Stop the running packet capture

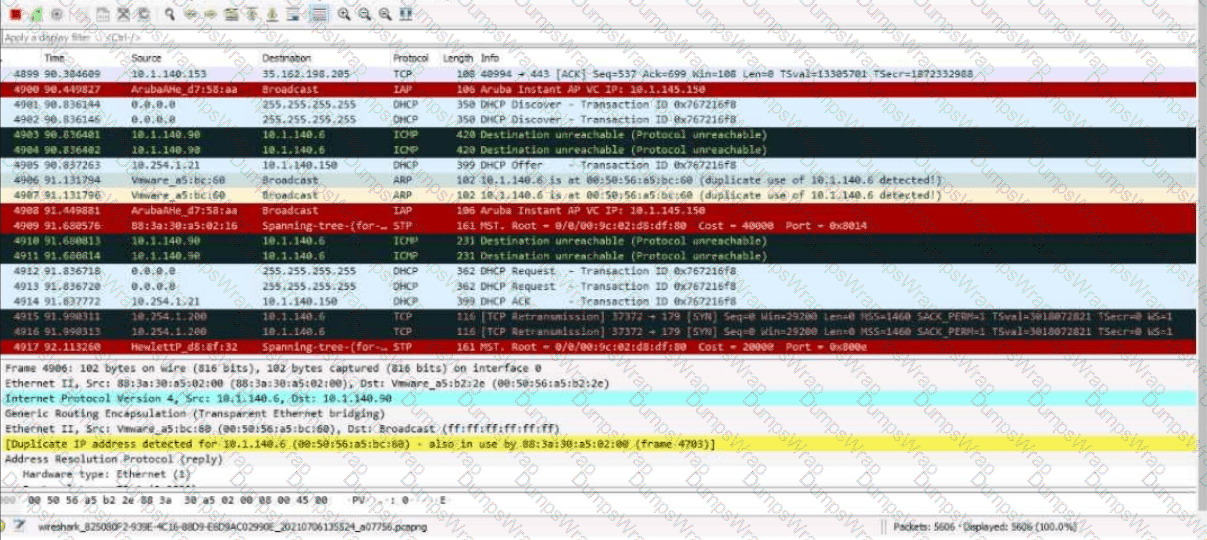tap(15, 14)
